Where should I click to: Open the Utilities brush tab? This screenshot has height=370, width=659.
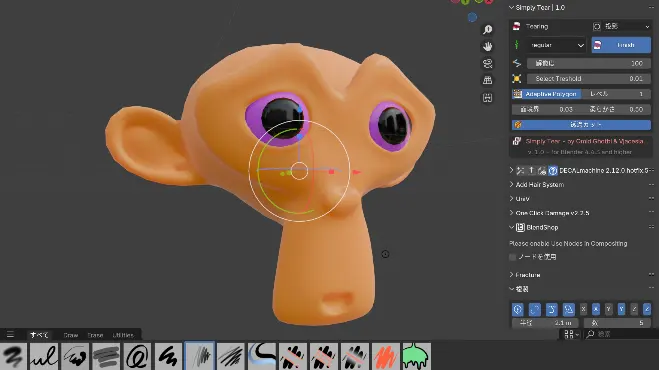tap(123, 335)
